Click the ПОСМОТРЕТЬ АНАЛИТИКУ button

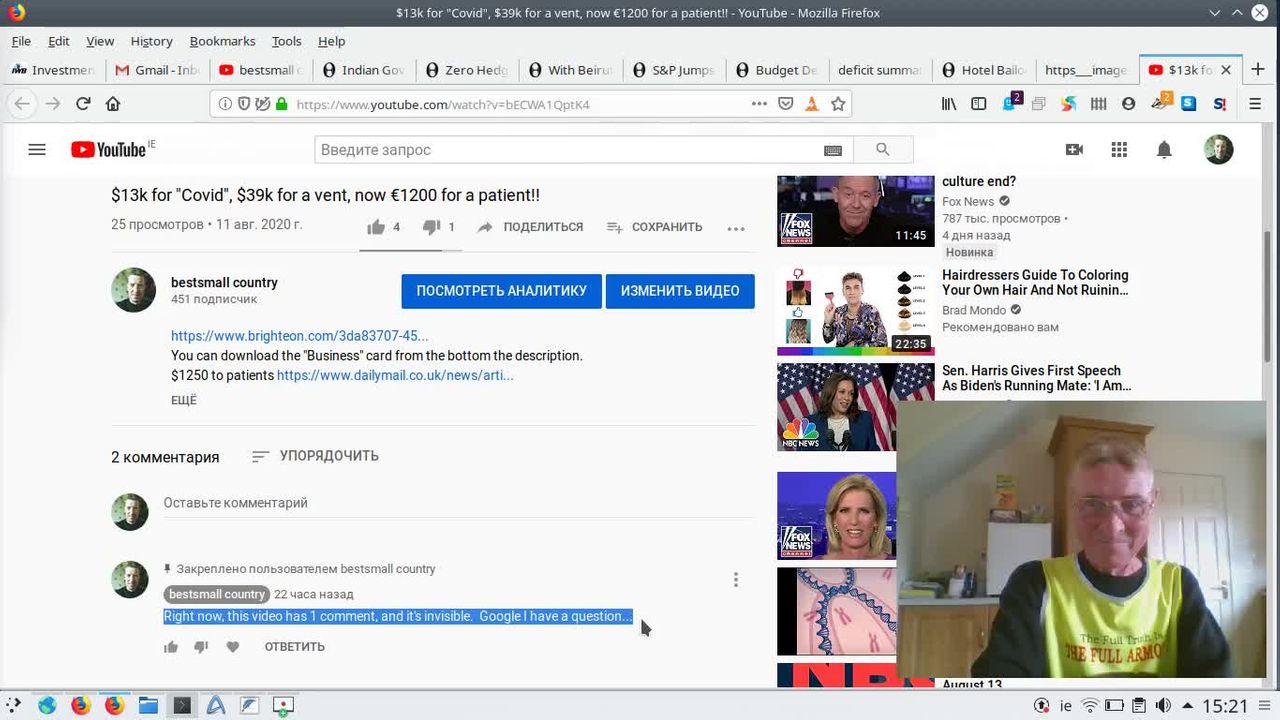501,291
